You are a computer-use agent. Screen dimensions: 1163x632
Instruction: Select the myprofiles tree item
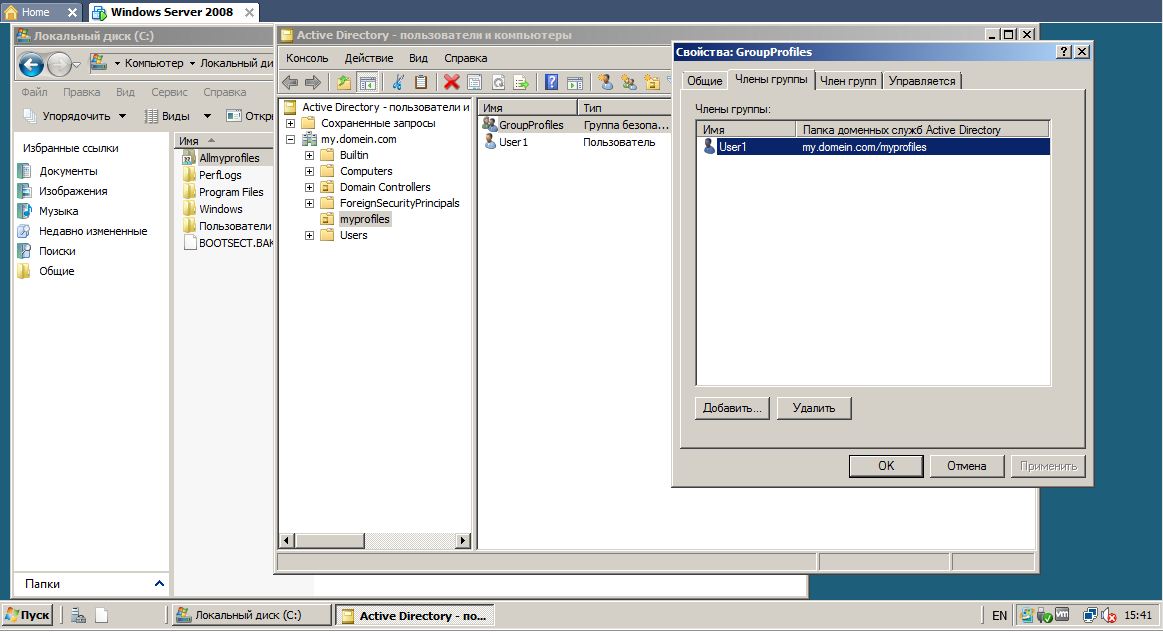[x=364, y=220]
